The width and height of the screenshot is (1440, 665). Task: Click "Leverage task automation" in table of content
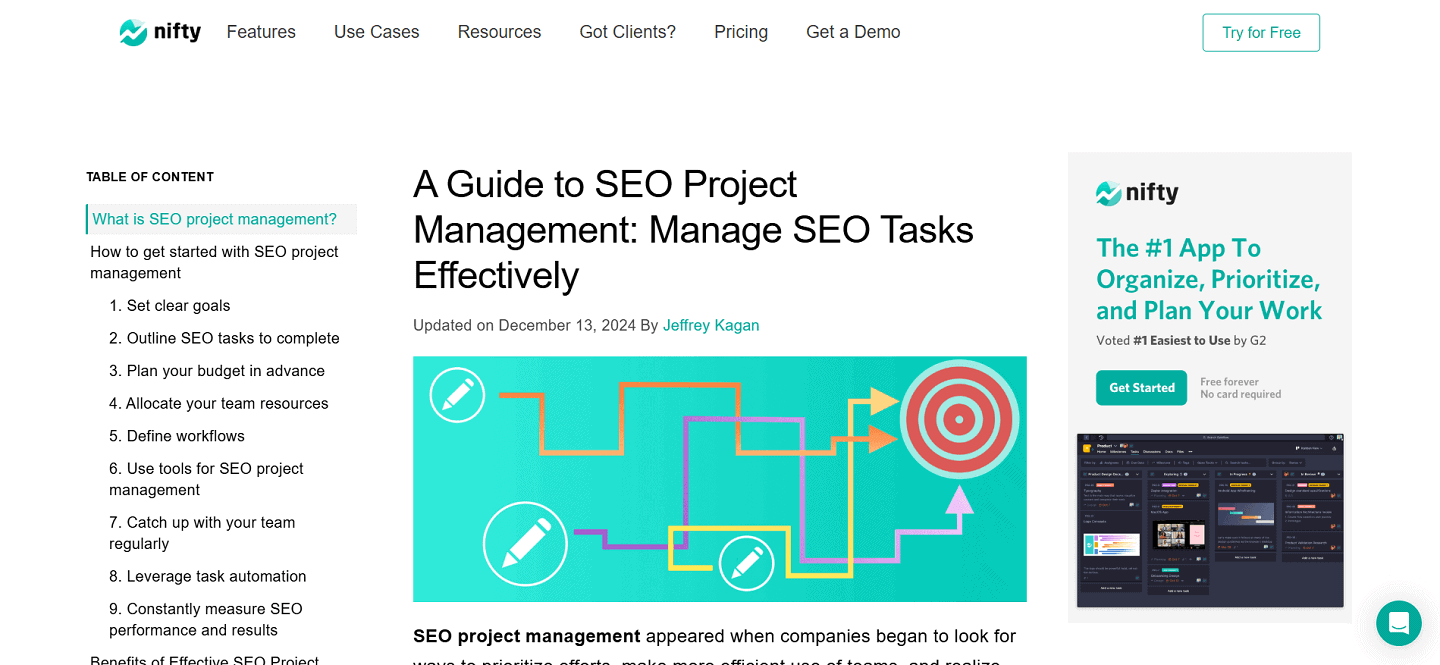[x=206, y=576]
